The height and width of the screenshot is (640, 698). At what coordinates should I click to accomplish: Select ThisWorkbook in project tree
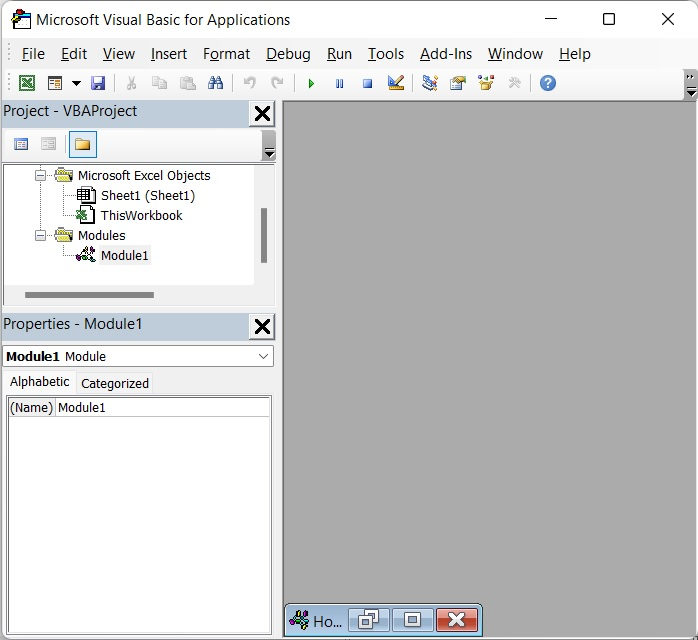point(142,215)
